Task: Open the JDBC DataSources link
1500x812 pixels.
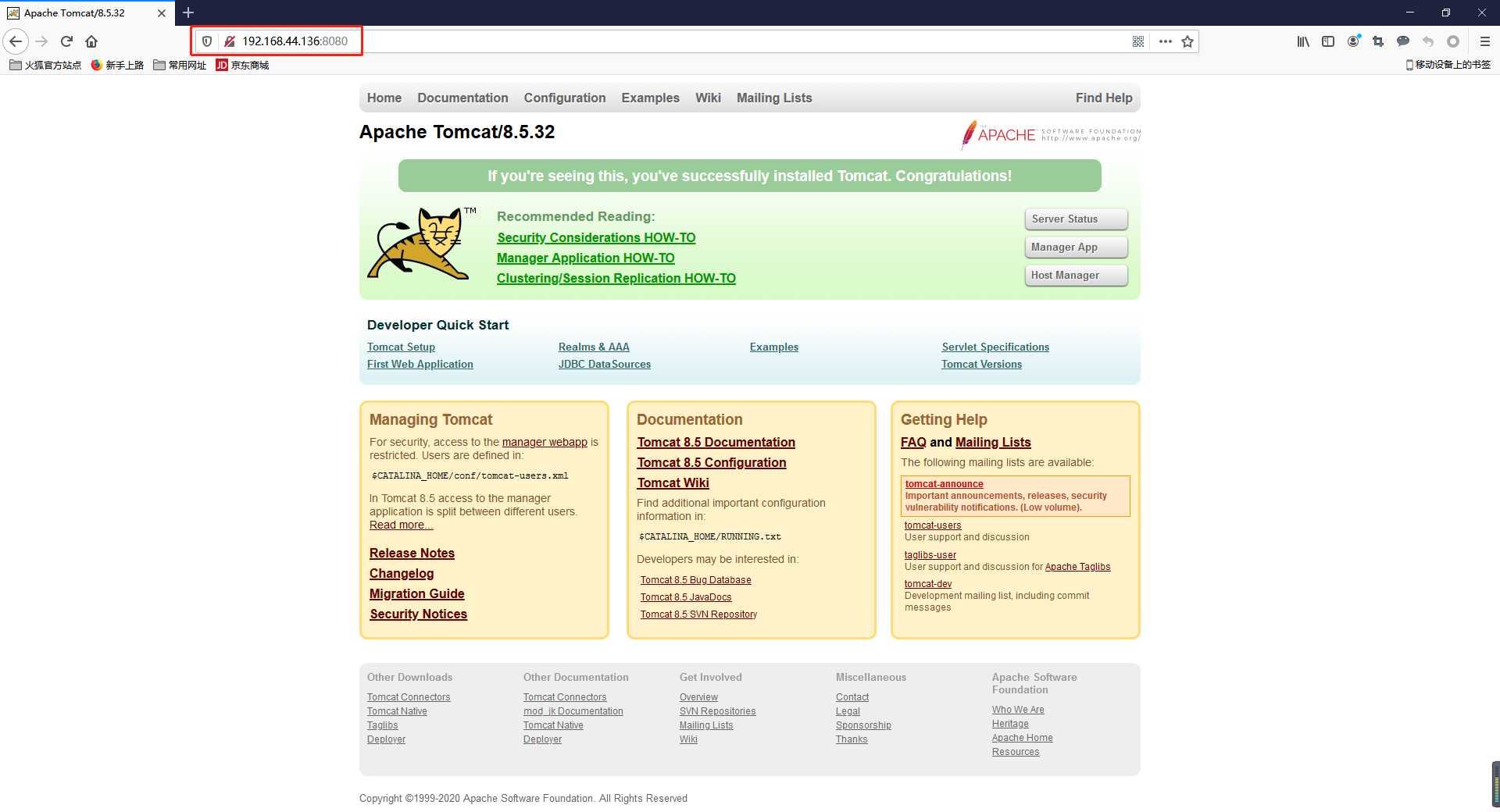Action: pos(605,364)
